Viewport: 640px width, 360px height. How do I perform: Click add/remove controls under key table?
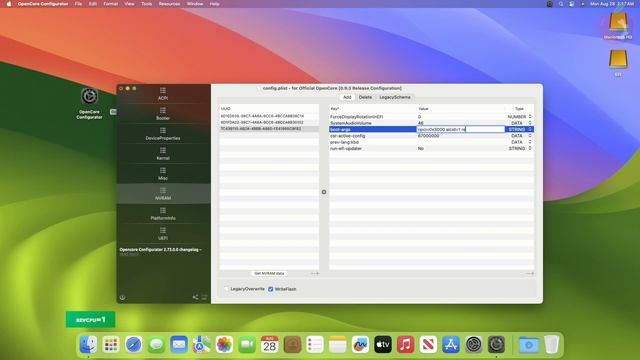pos(529,273)
